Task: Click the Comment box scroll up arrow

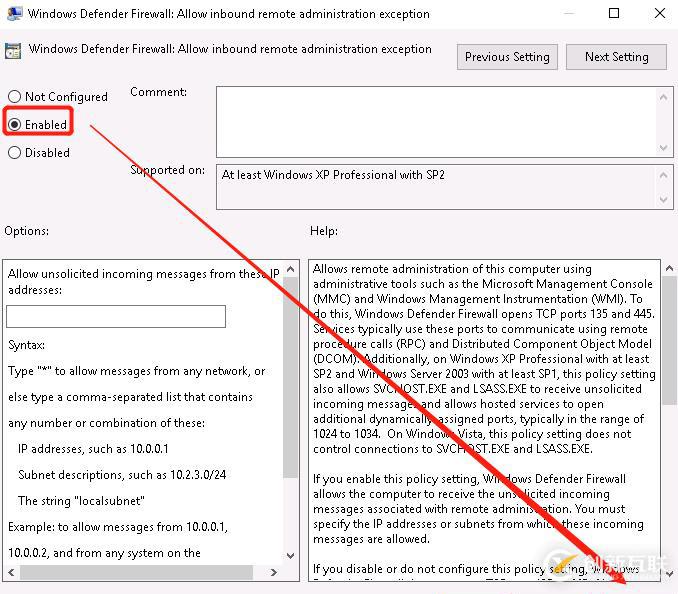Action: tap(665, 96)
